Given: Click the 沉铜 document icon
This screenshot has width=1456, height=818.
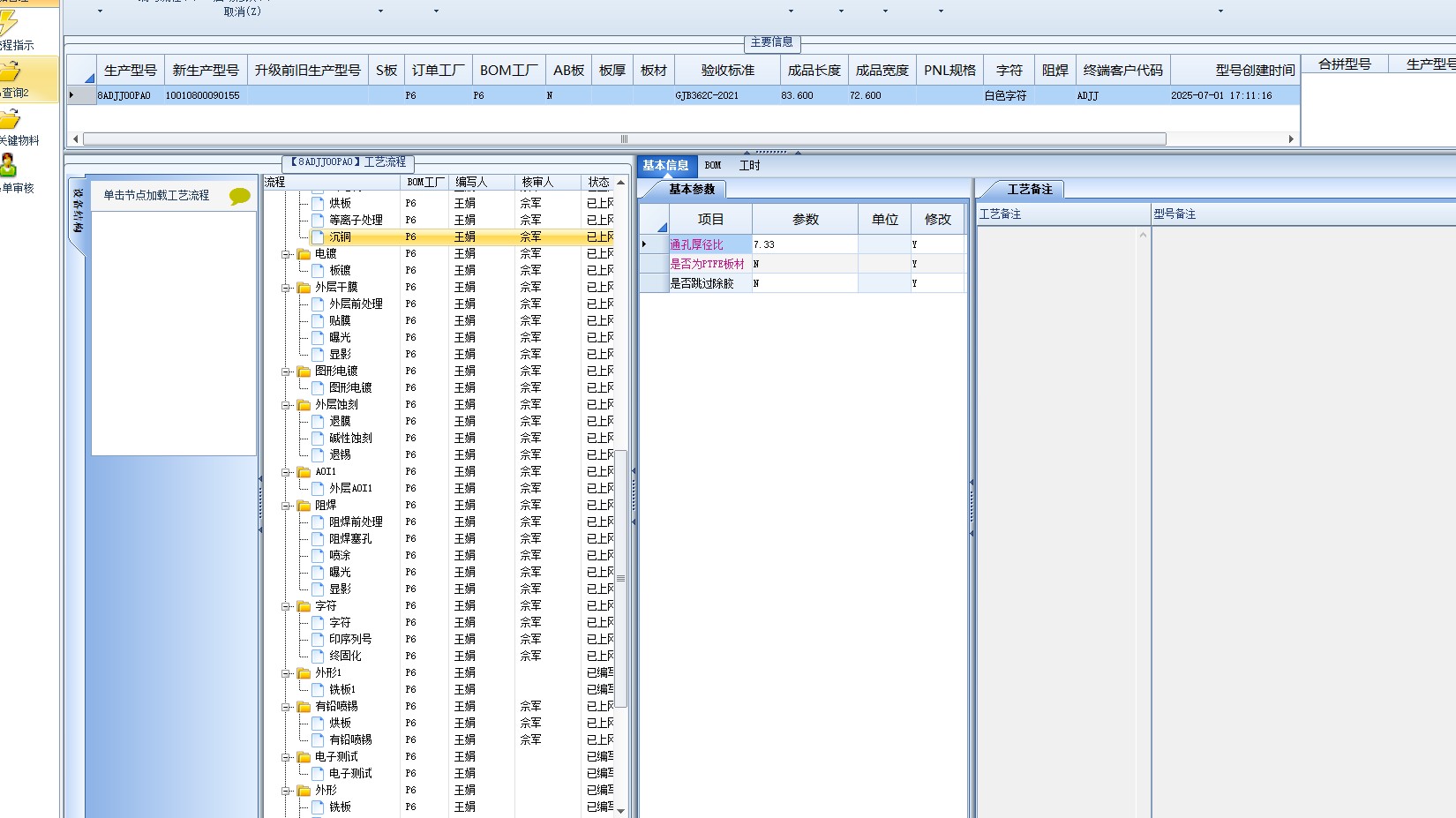Looking at the screenshot, I should pyautogui.click(x=318, y=236).
